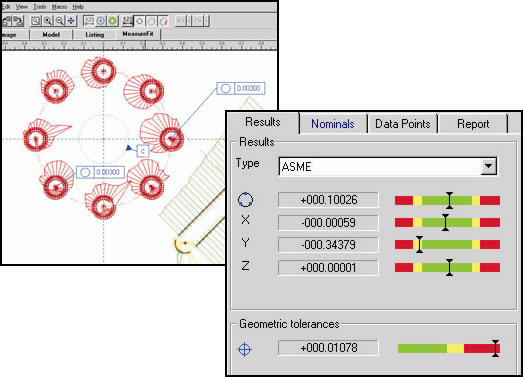Switch to the Nominals tab

point(333,124)
